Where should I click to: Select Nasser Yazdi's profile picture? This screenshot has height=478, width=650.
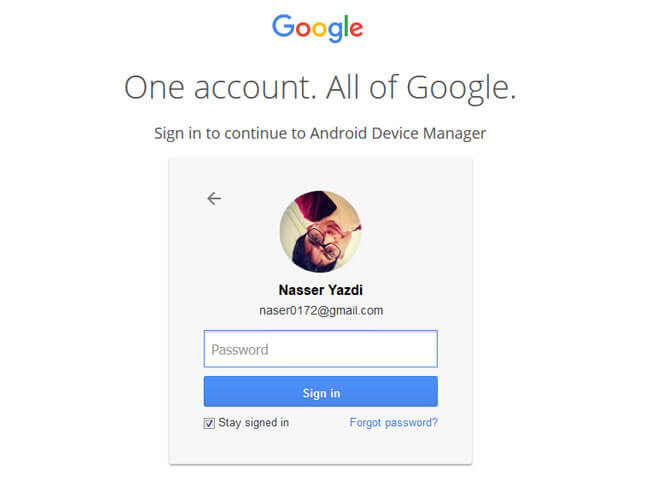click(x=320, y=231)
